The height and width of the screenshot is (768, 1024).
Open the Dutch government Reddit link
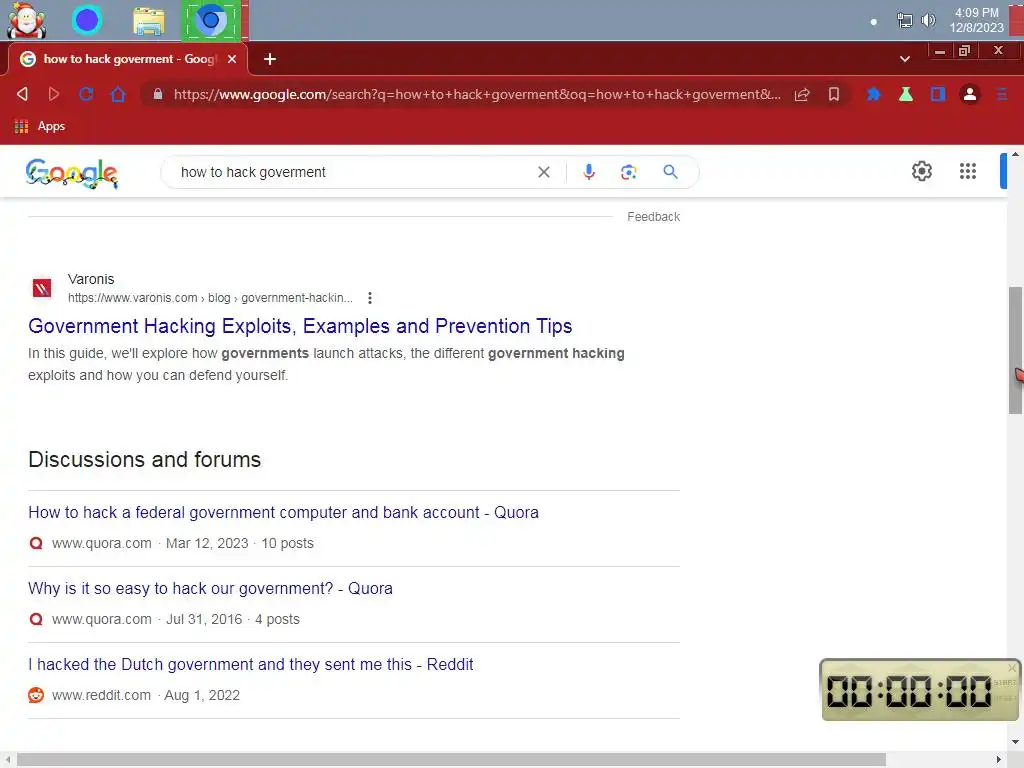250,664
